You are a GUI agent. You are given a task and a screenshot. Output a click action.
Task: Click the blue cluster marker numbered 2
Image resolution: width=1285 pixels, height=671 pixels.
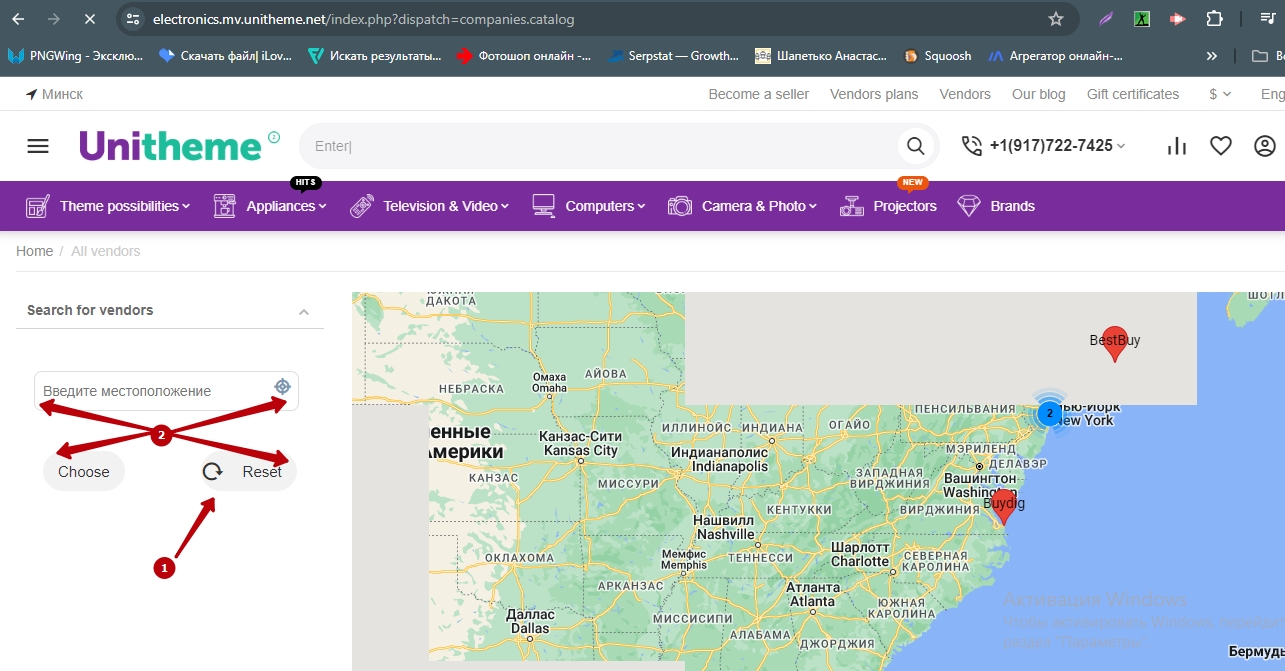click(1049, 412)
